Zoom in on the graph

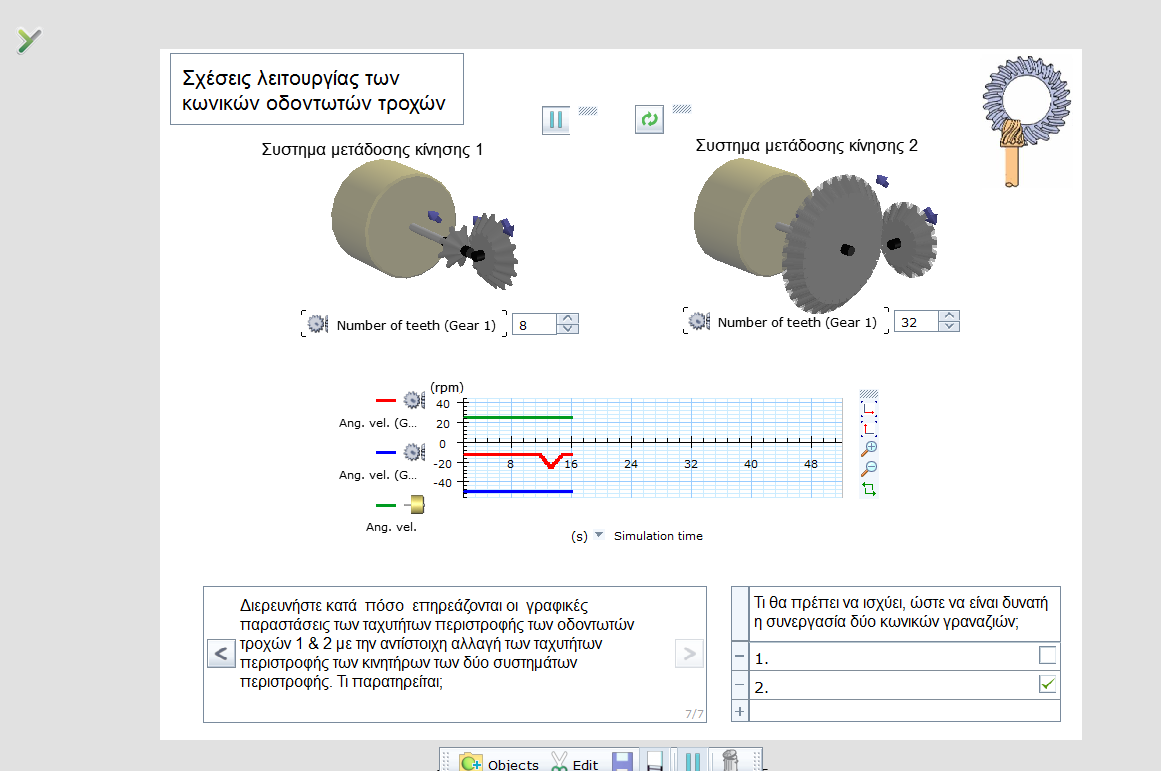tap(869, 448)
